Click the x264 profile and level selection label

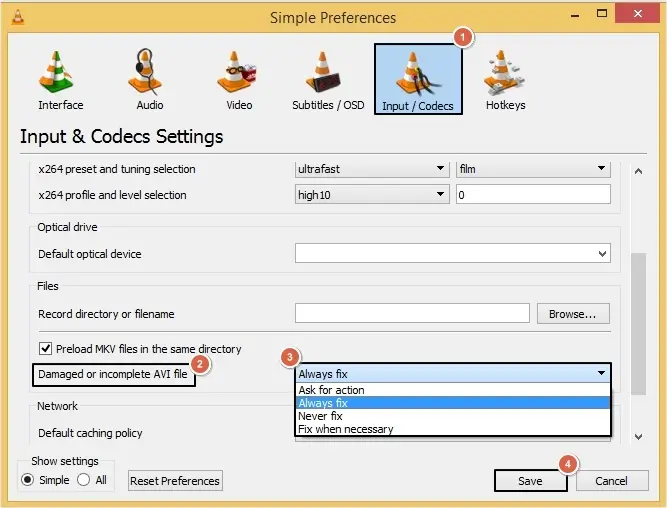(112, 195)
